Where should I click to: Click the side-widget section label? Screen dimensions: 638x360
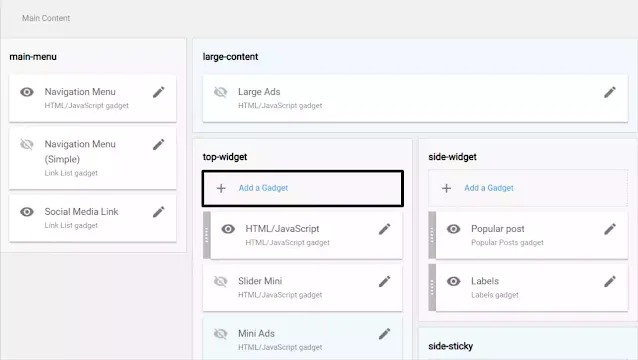coord(452,157)
